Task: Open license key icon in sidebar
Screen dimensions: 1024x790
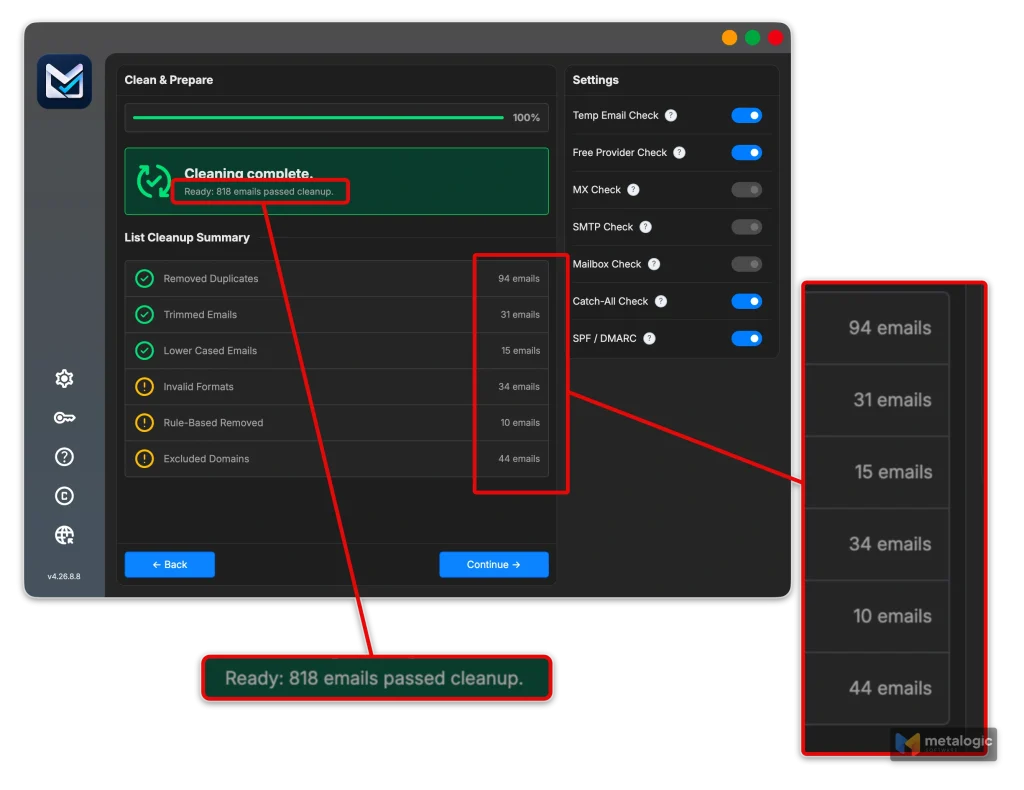Action: click(x=64, y=418)
